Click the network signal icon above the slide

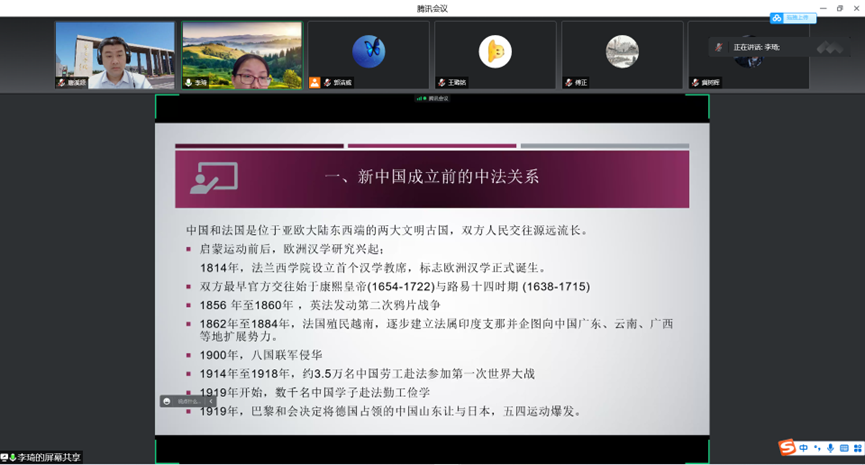(420, 98)
